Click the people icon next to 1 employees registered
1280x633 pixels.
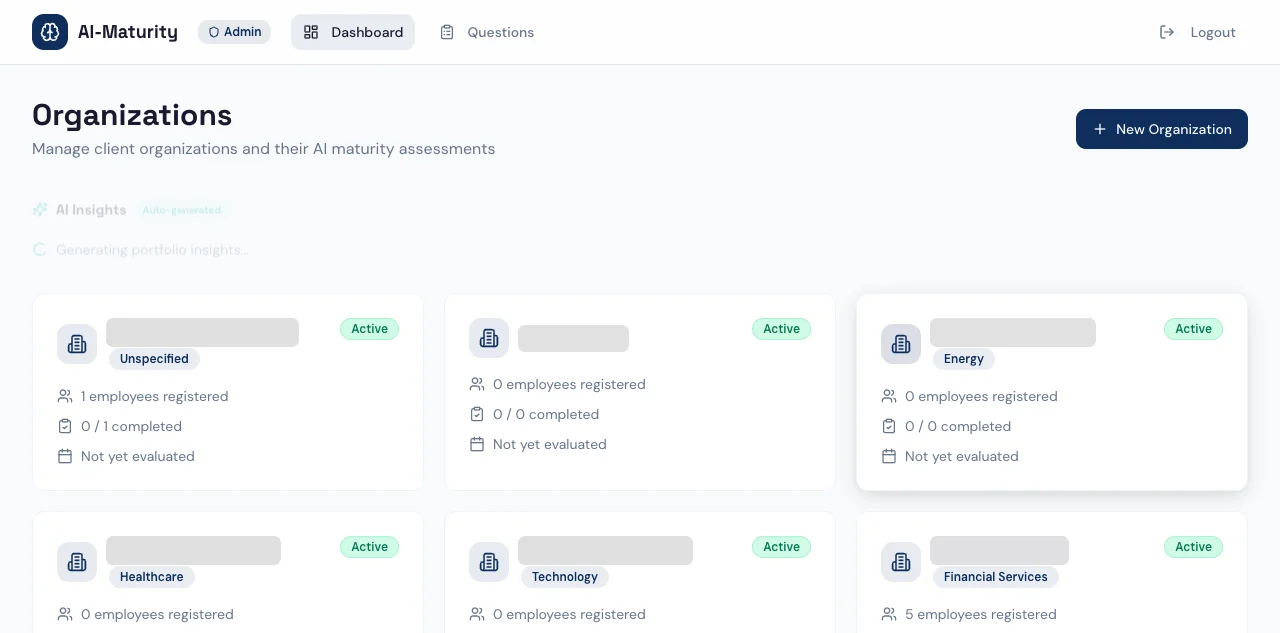point(65,396)
